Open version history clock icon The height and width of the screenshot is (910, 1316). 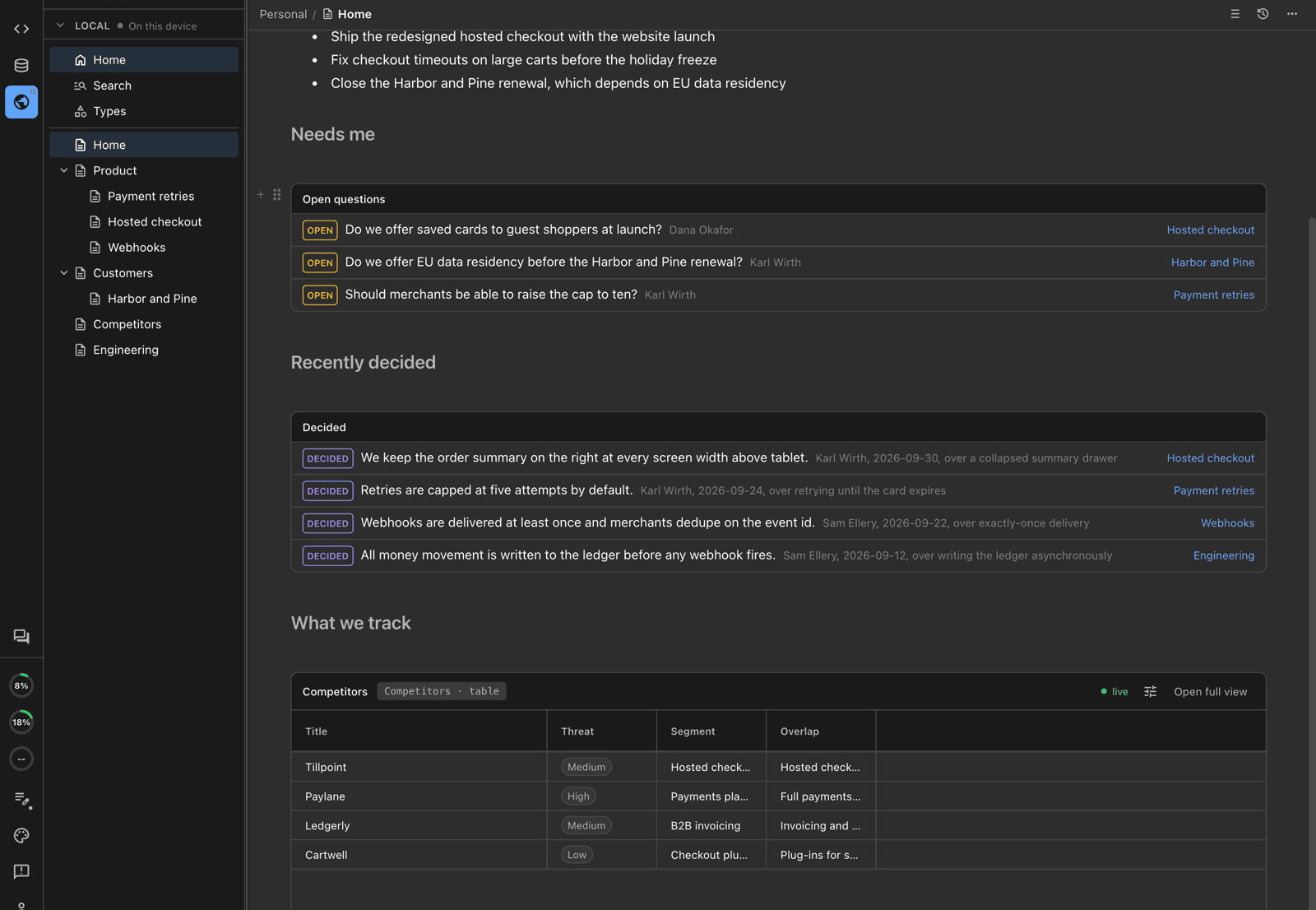1263,14
